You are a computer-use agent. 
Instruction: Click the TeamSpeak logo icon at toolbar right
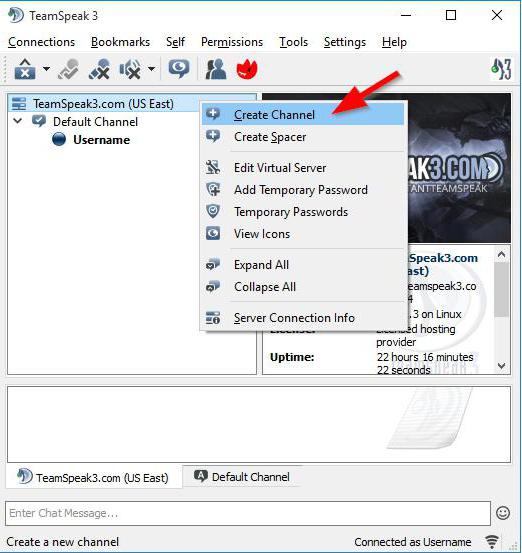pos(501,69)
